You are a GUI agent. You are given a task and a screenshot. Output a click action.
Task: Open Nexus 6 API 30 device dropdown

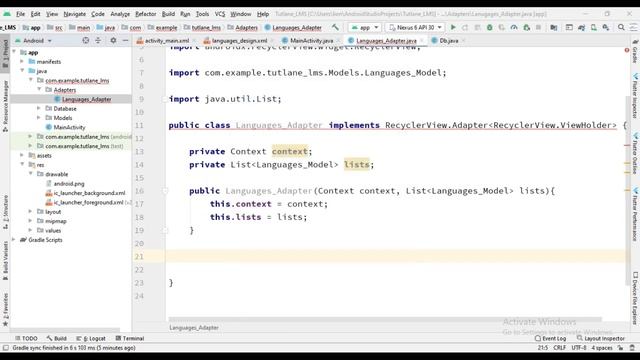415,27
